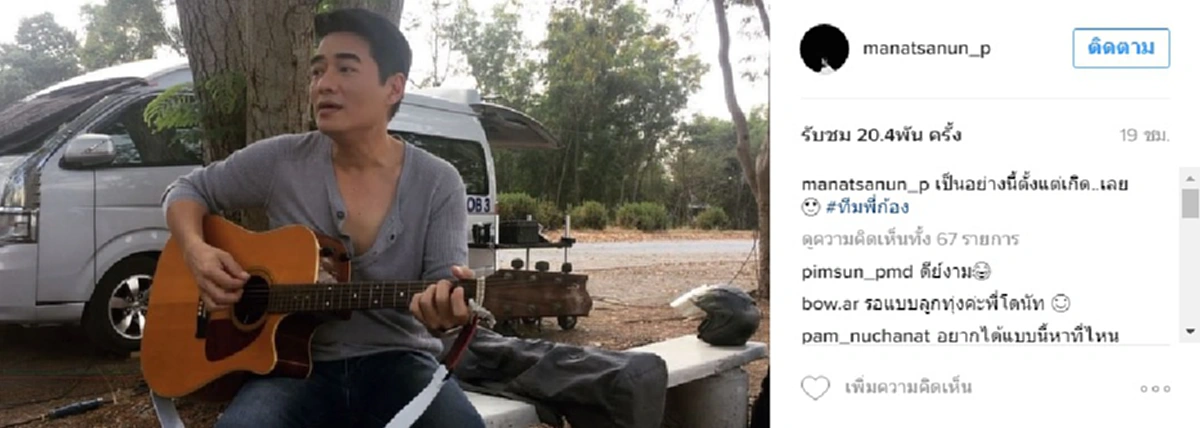
Task: Click the smiley emoji in caption
Action: coord(812,208)
